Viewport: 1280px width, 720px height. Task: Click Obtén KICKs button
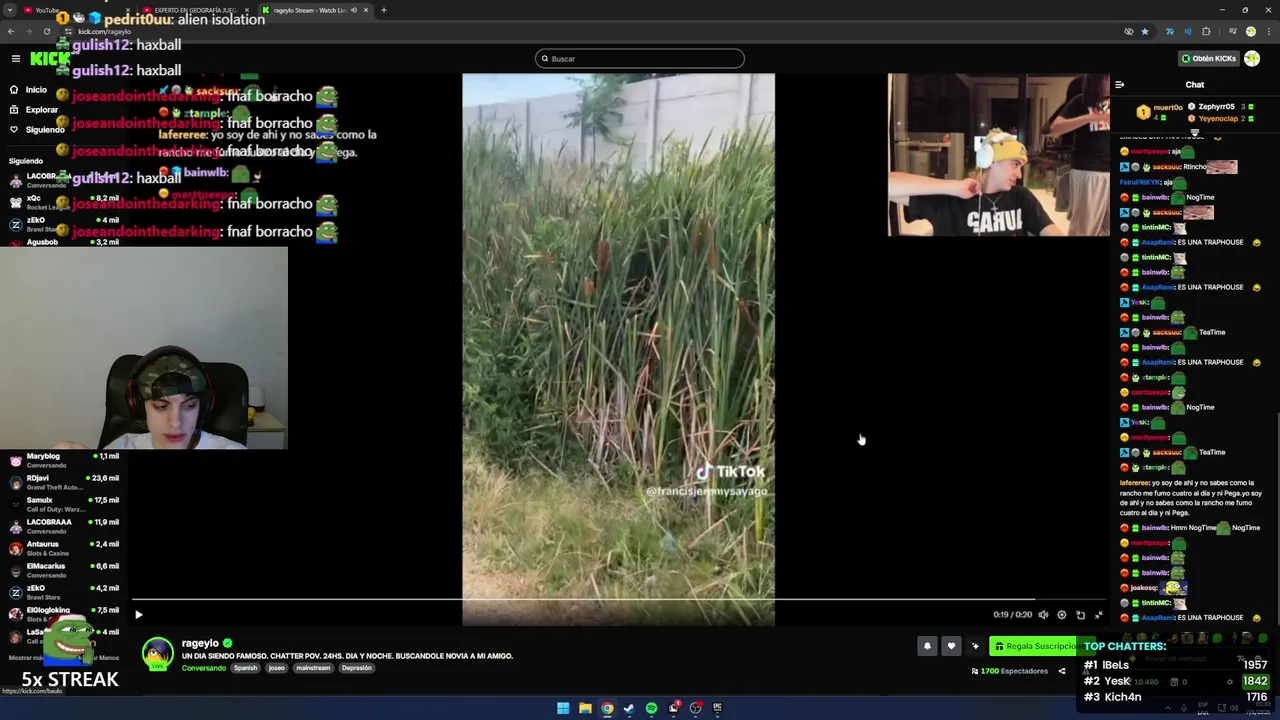click(x=1208, y=59)
